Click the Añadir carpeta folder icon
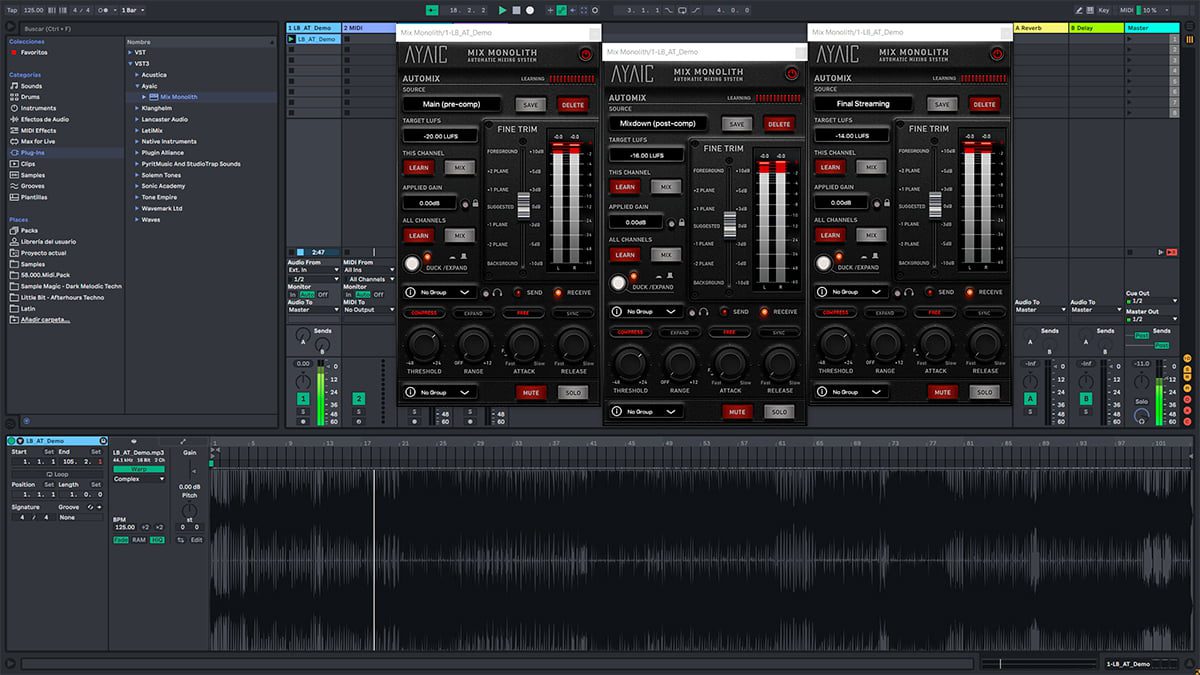Screen dimensions: 1200x675 click(x=13, y=319)
